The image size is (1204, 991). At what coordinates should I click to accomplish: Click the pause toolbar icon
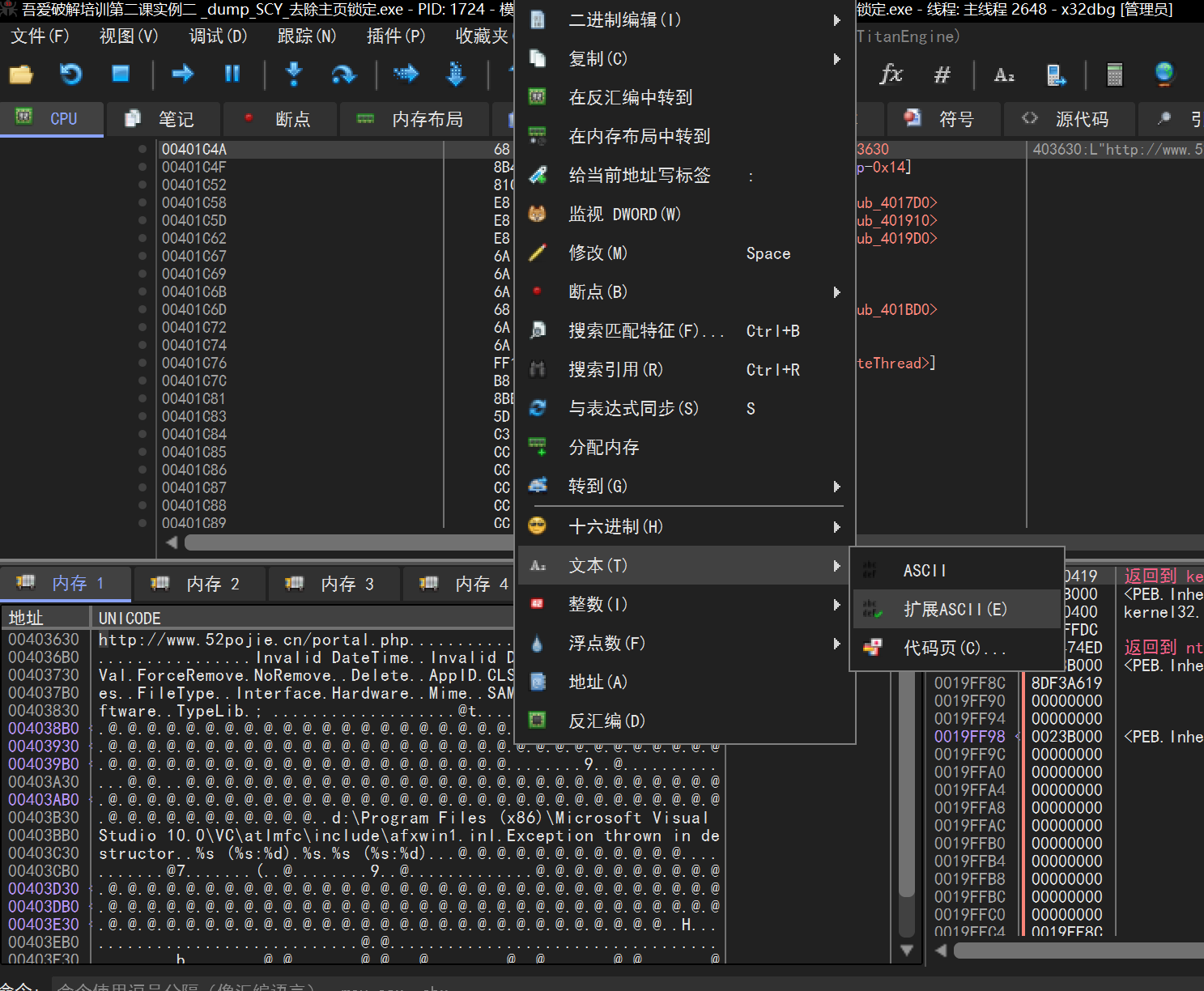click(232, 74)
